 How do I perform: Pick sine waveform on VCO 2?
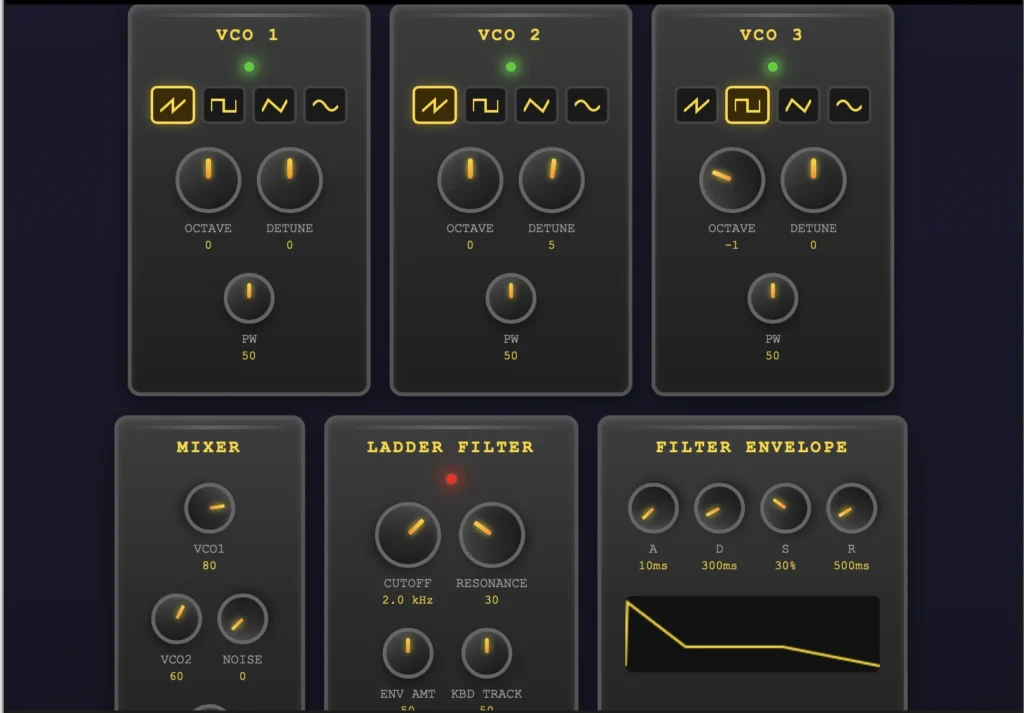[x=587, y=105]
